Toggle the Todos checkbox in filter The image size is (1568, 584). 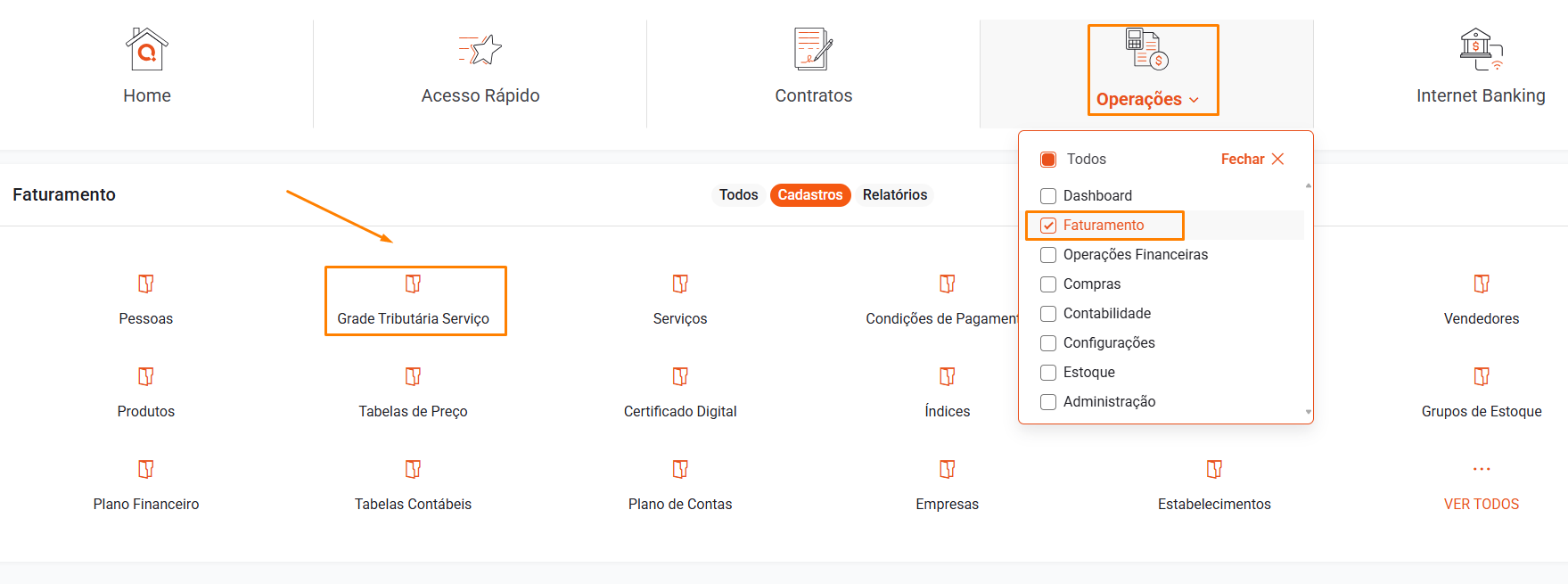1049,160
